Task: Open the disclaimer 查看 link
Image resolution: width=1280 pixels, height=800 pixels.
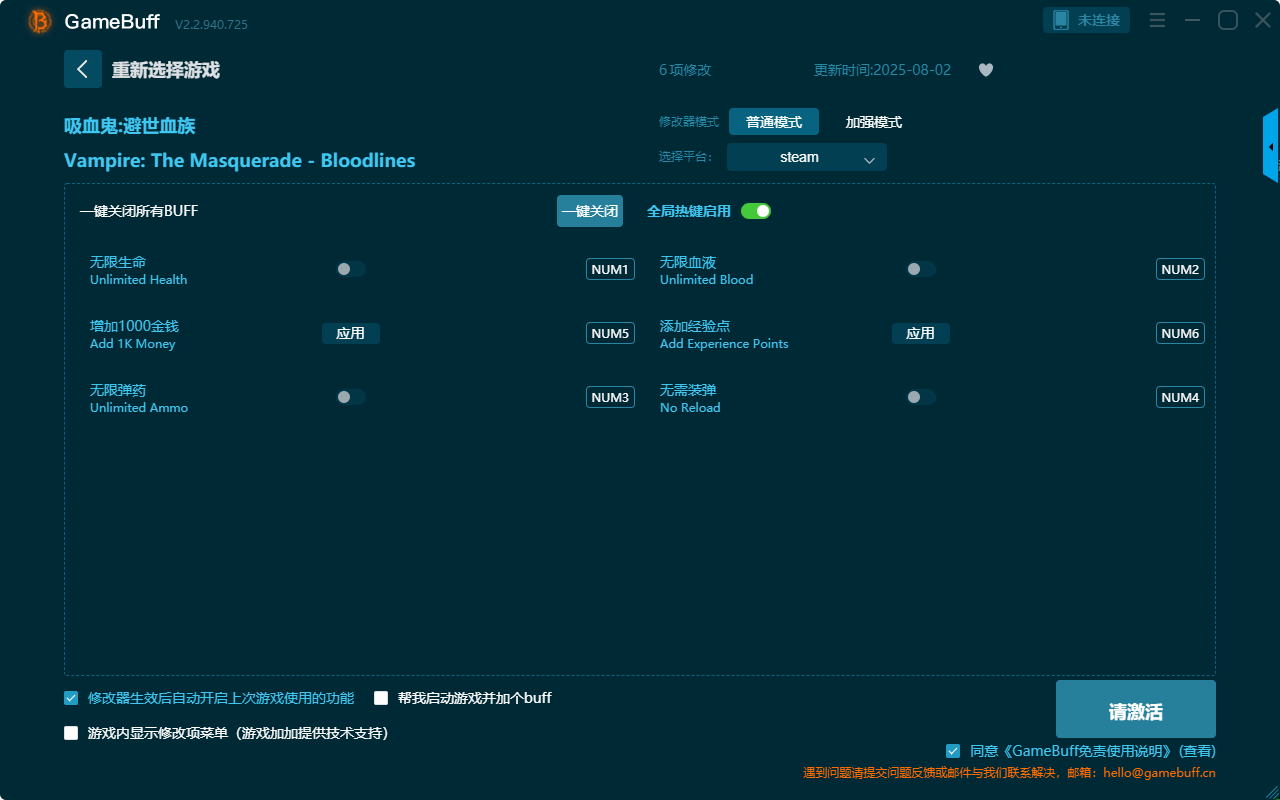Action: click(1197, 751)
